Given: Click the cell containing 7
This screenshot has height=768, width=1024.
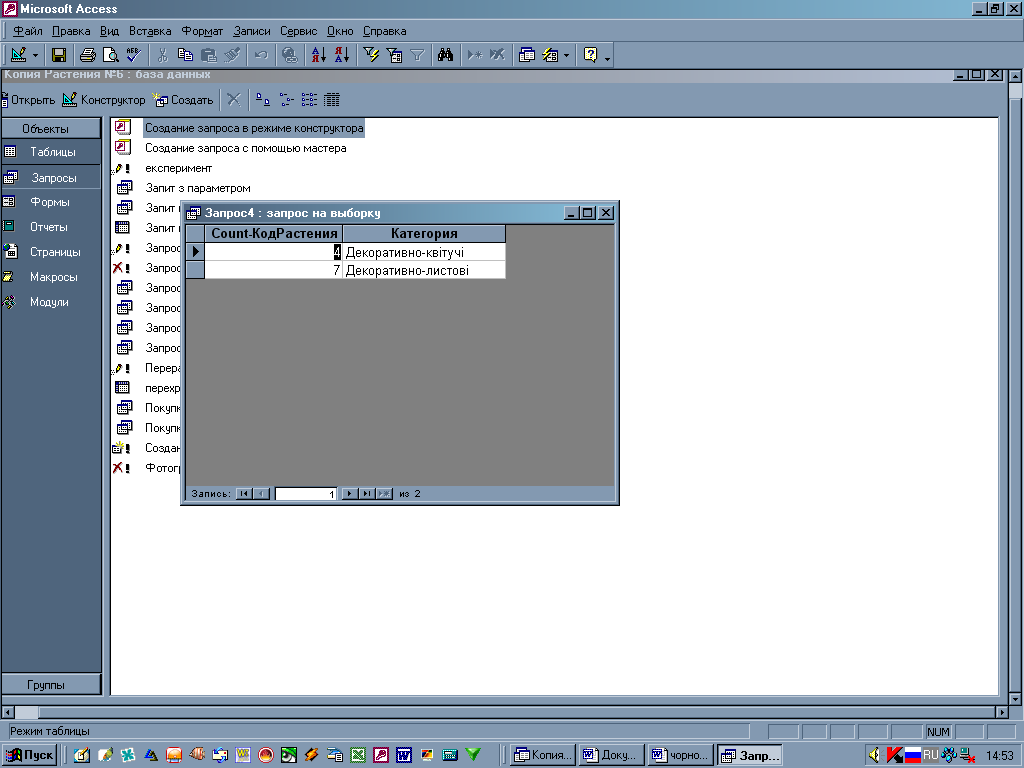Looking at the screenshot, I should tap(274, 270).
